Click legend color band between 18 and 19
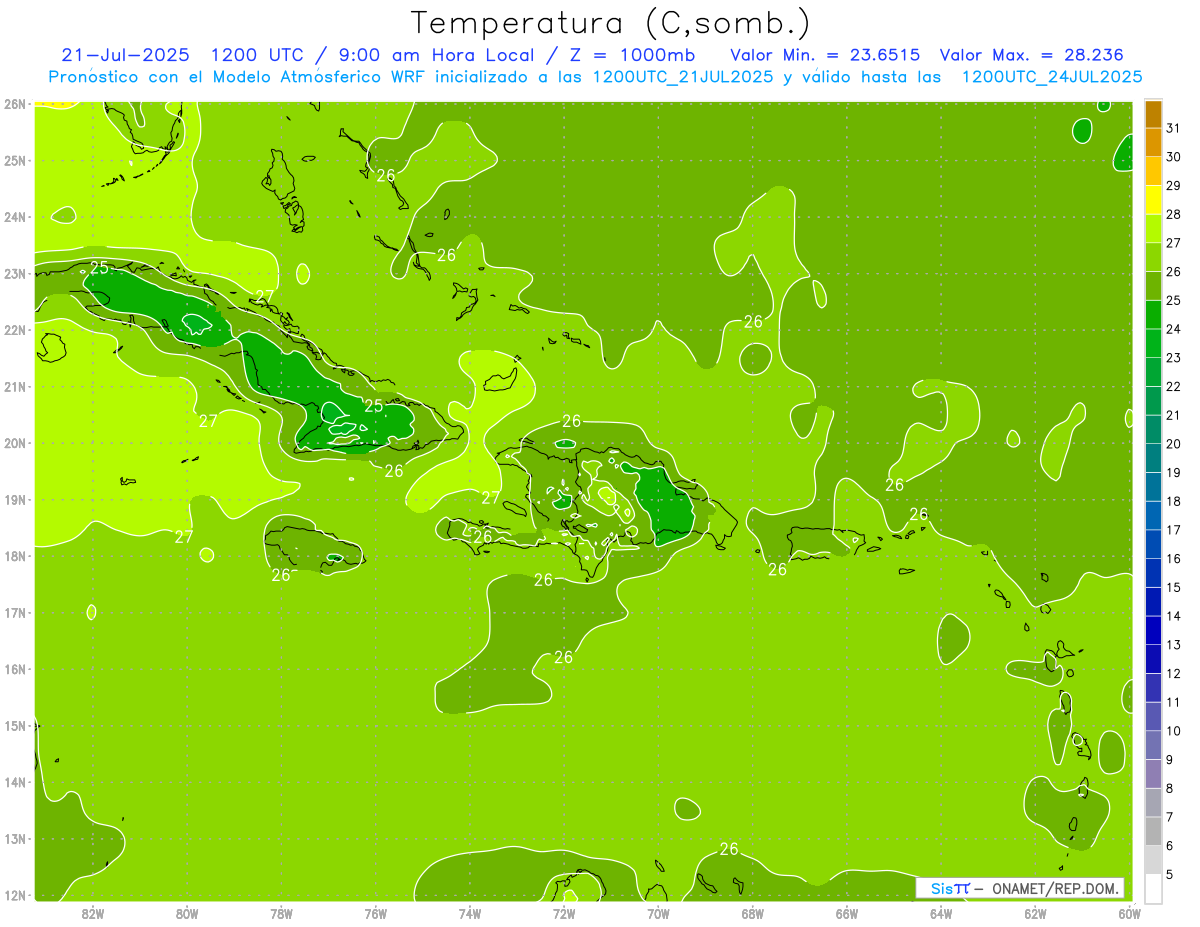The image size is (1200, 927). coord(1153,487)
